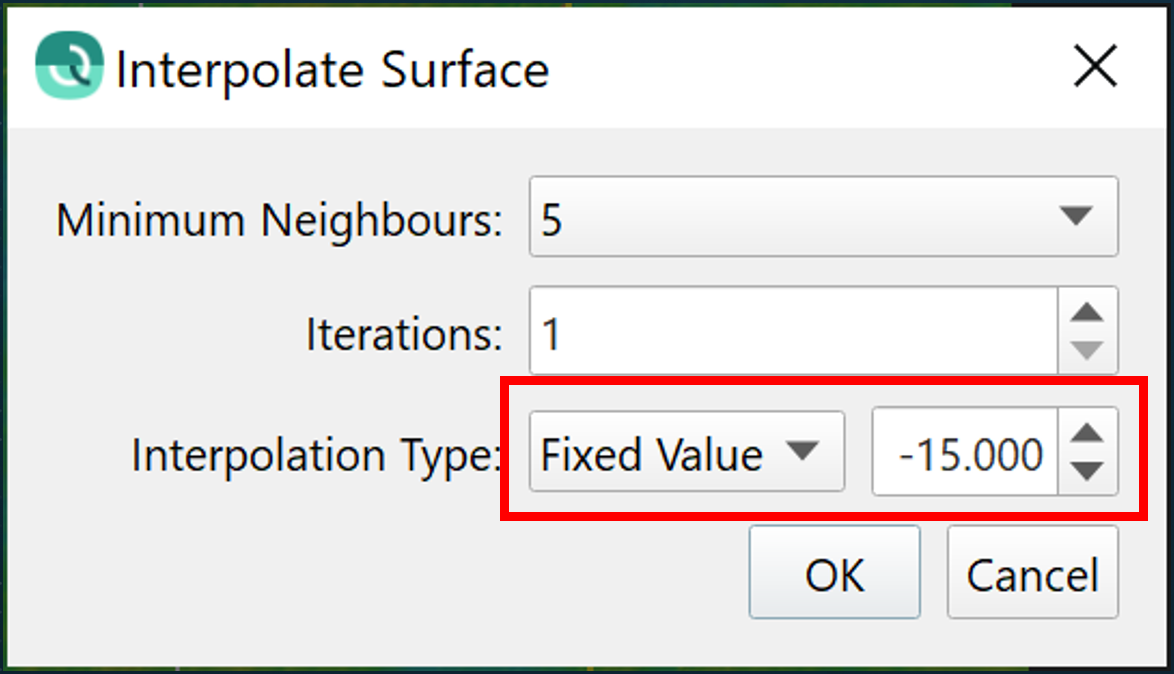Click the Interpolation Type label
This screenshot has height=674, width=1174.
315,456
